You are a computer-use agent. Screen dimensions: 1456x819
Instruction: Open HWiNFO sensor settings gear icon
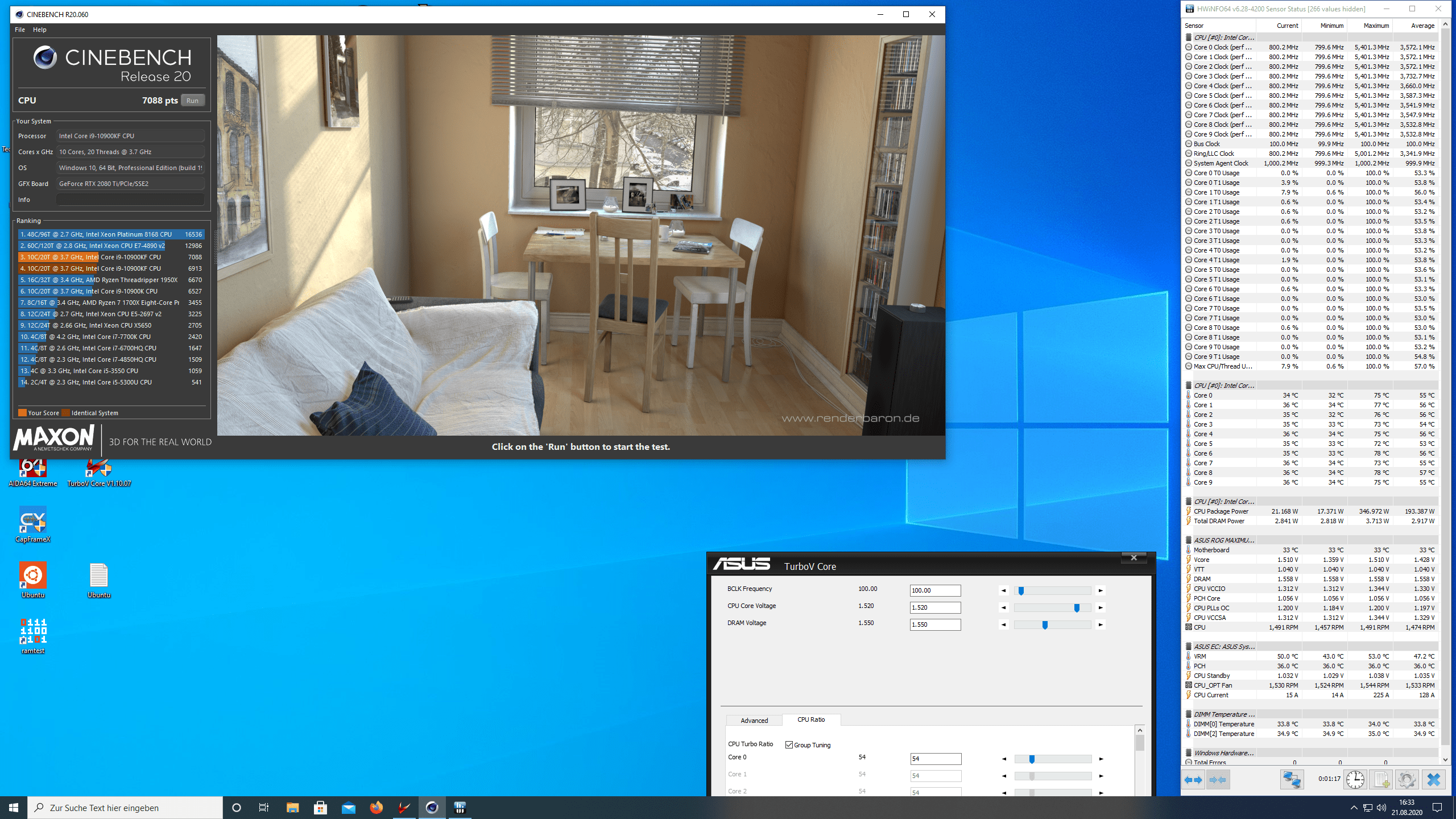[1407, 780]
